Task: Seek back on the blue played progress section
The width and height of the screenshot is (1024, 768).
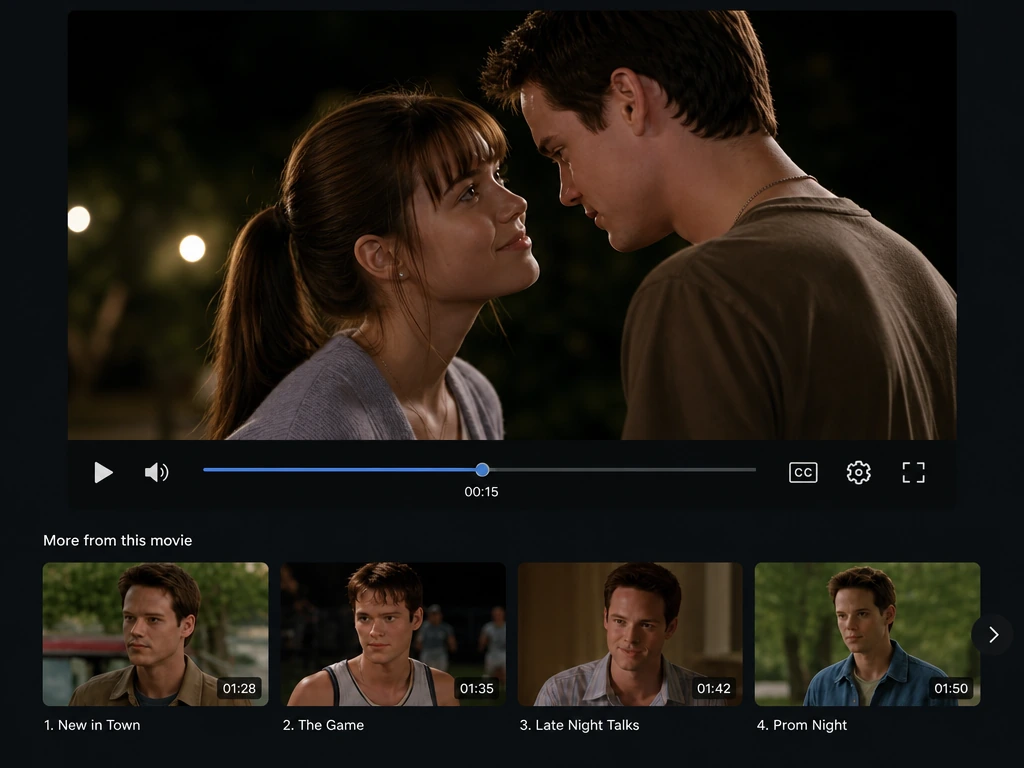Action: tap(340, 470)
